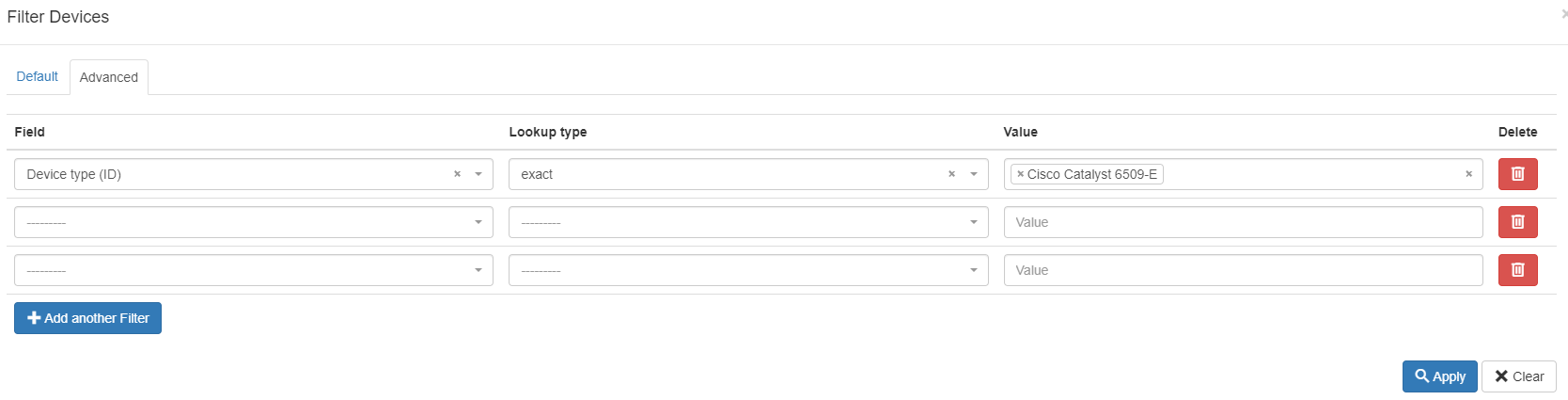Click Add another Filter button
The height and width of the screenshot is (400, 1568).
(87, 318)
